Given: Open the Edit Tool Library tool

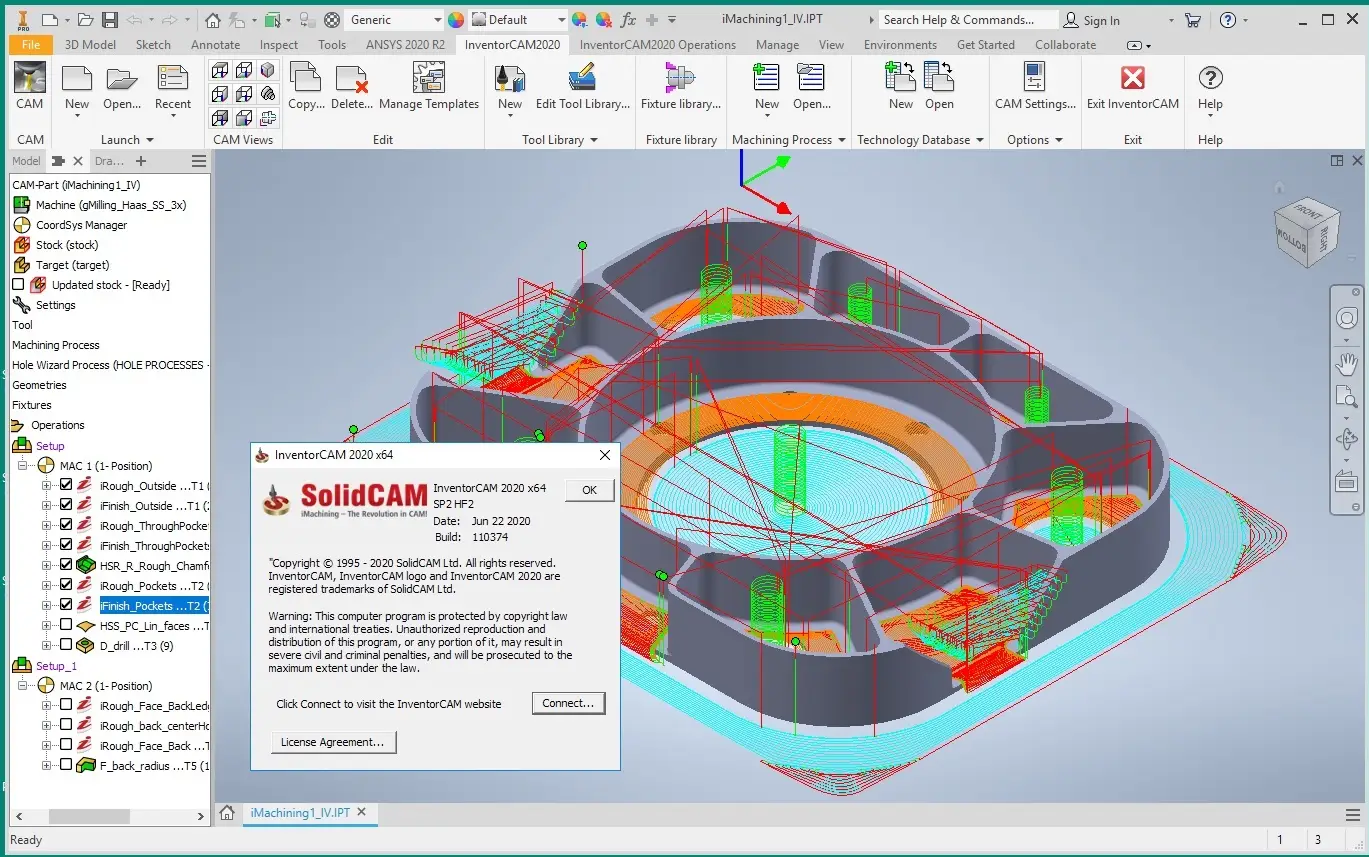Looking at the screenshot, I should coord(582,87).
